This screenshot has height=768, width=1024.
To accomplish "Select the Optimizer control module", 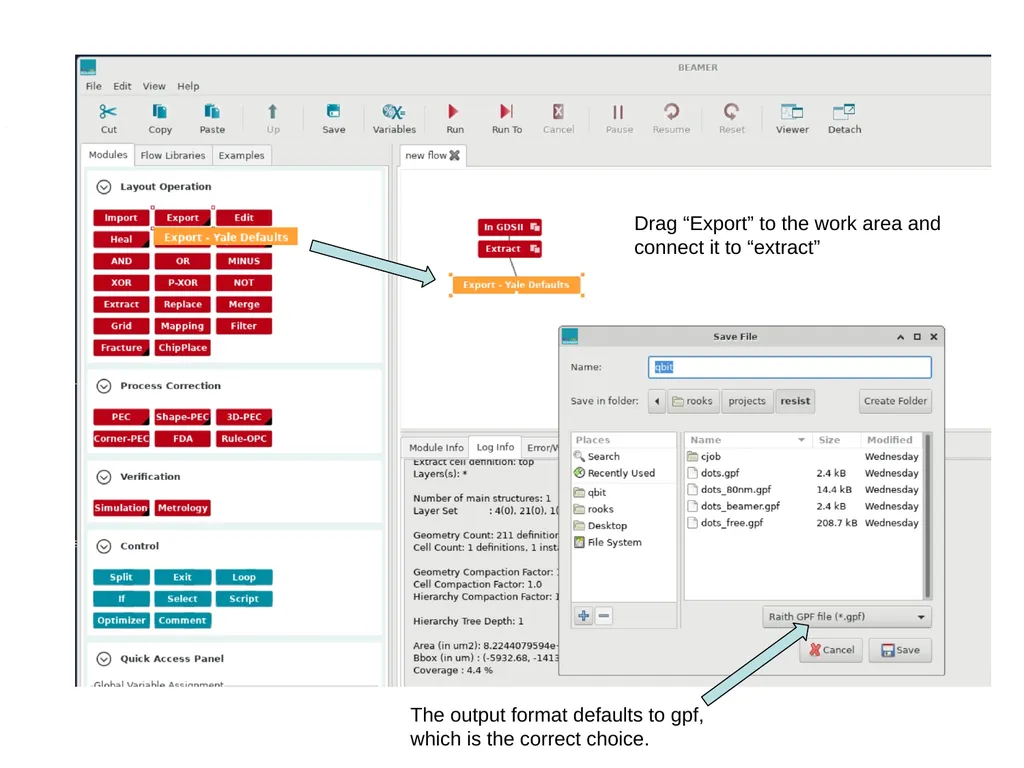I will tap(121, 620).
